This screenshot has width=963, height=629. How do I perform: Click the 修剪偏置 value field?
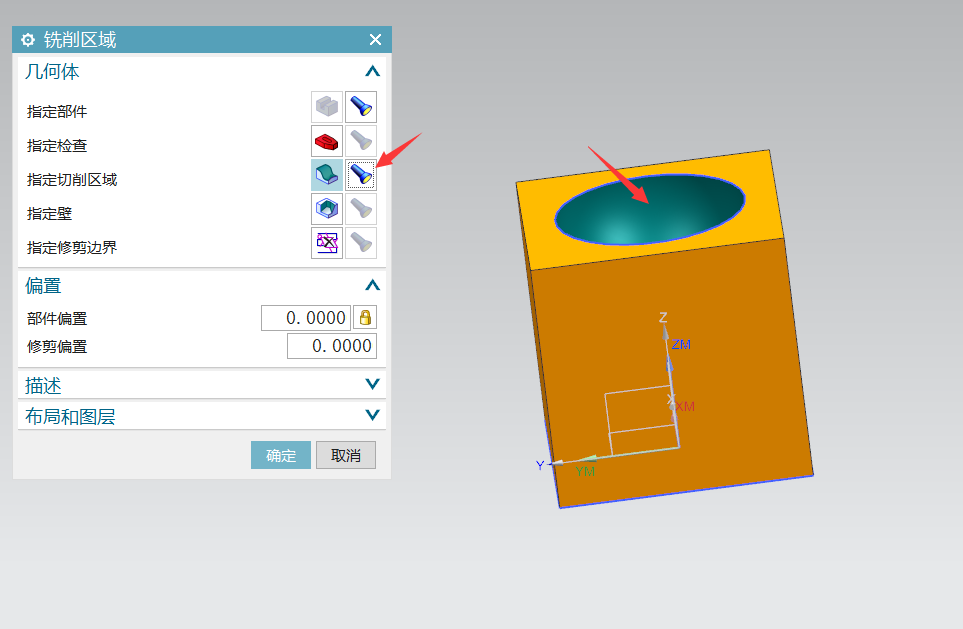pos(331,346)
